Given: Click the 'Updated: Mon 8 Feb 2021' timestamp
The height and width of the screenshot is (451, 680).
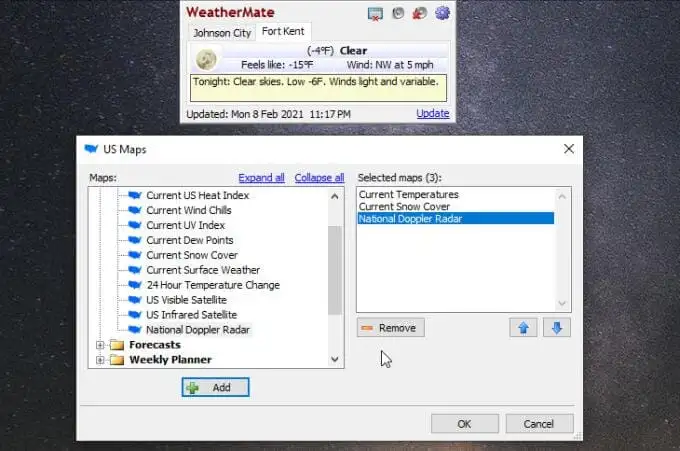Looking at the screenshot, I should tap(268, 114).
